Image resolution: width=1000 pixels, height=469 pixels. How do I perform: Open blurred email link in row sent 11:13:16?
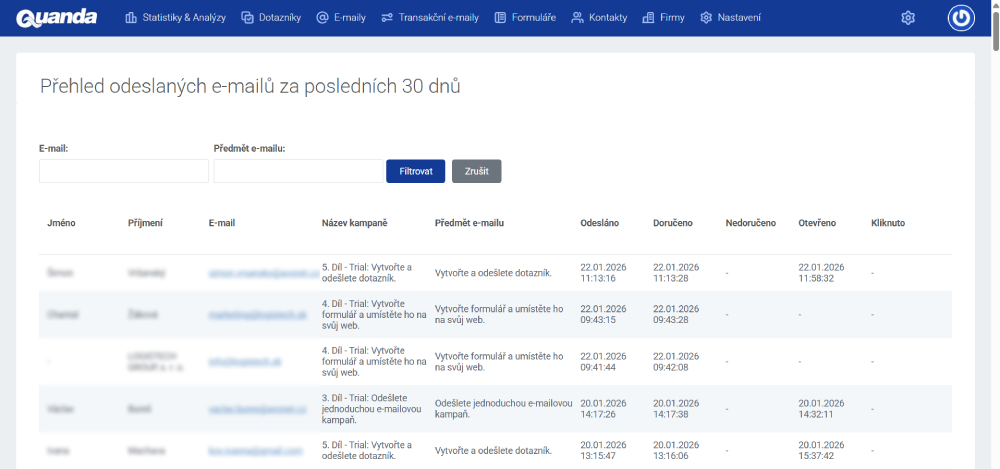tap(263, 273)
